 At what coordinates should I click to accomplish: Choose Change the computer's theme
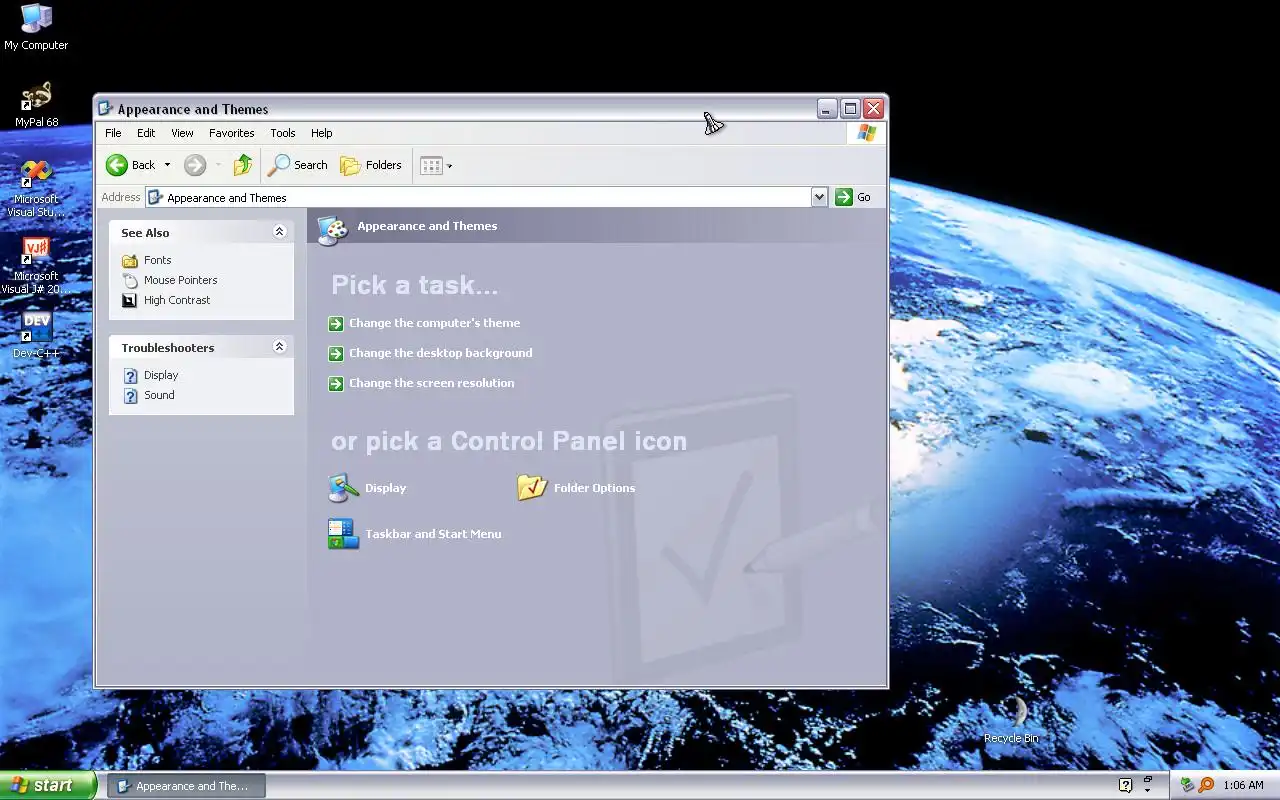434,323
